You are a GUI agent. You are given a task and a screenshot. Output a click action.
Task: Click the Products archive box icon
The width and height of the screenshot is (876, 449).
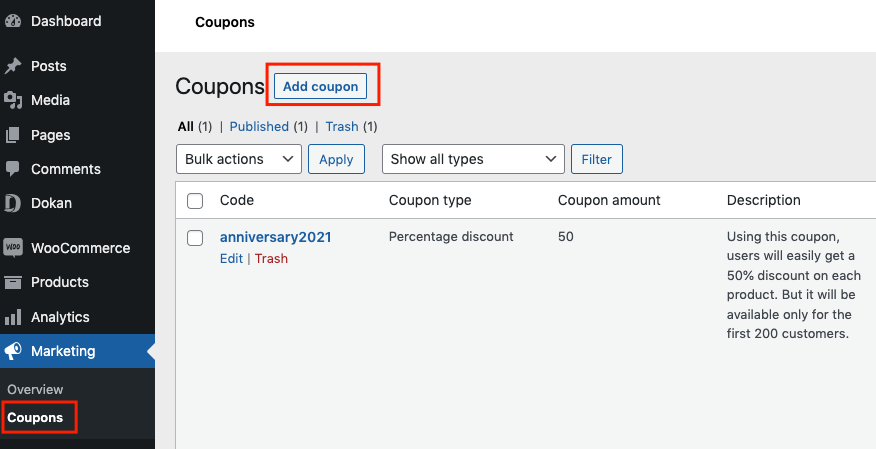[13, 283]
